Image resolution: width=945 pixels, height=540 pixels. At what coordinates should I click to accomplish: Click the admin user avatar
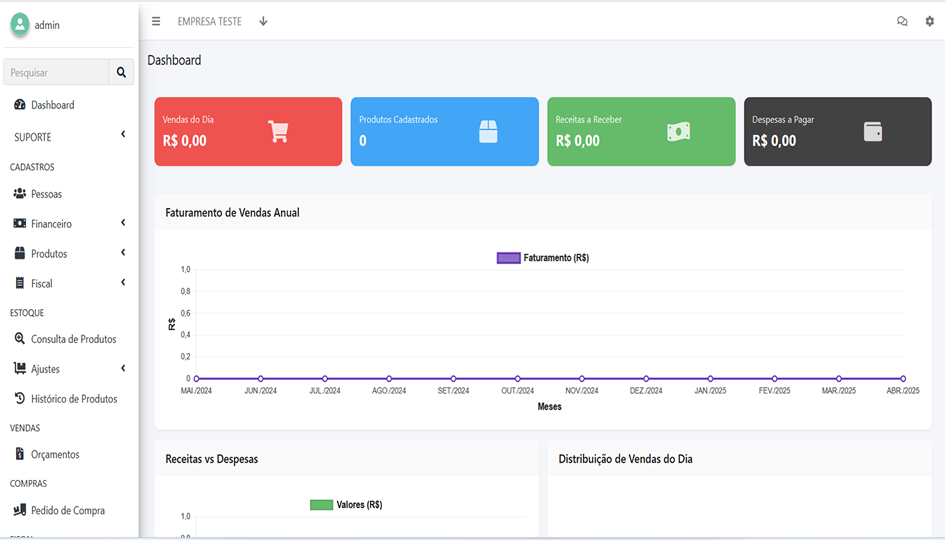pos(20,25)
